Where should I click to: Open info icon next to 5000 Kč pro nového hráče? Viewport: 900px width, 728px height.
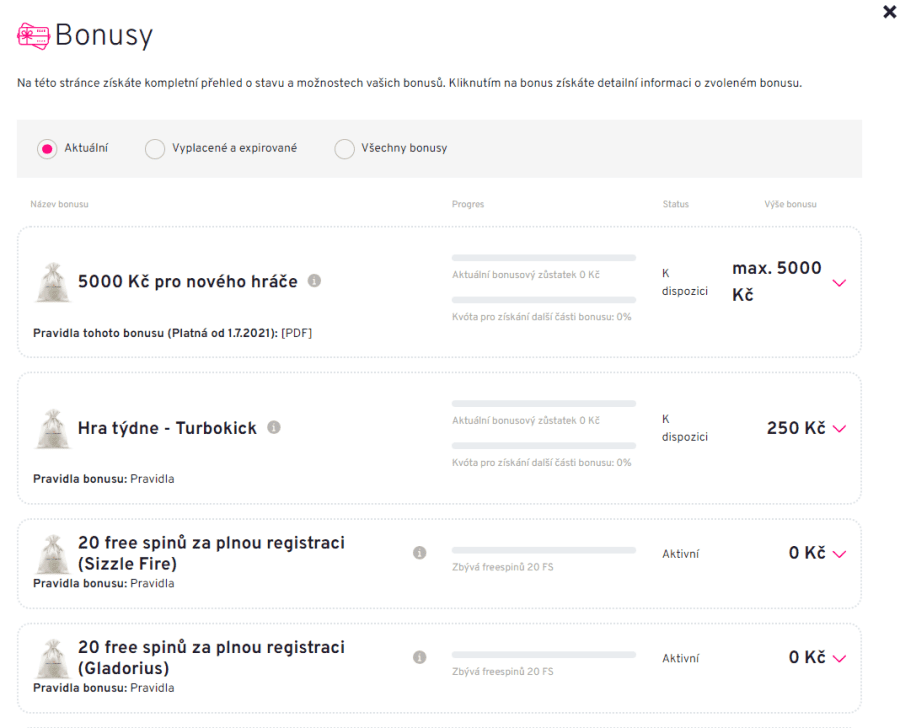(314, 281)
